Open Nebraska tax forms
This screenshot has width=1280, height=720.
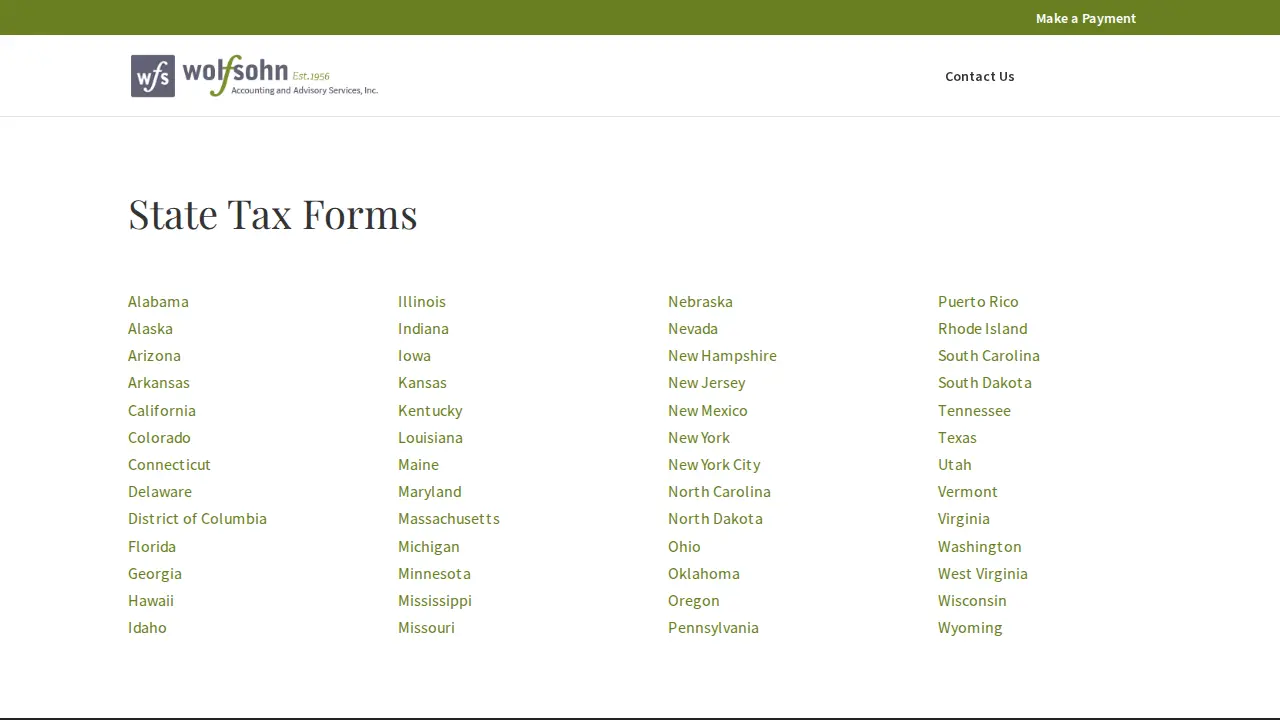pos(700,301)
